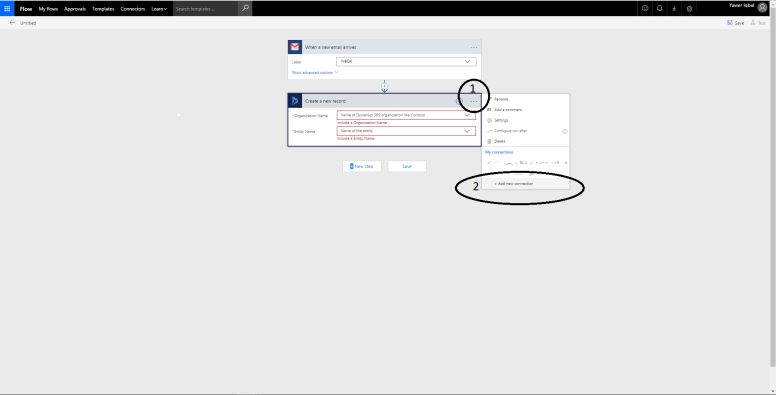Open notifications bell icon
Viewport: 776px width, 395px height.
(660, 8)
